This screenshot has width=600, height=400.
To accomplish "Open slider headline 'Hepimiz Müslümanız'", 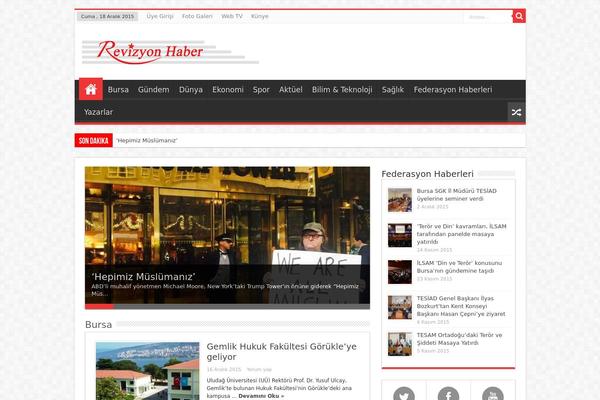I will point(143,276).
